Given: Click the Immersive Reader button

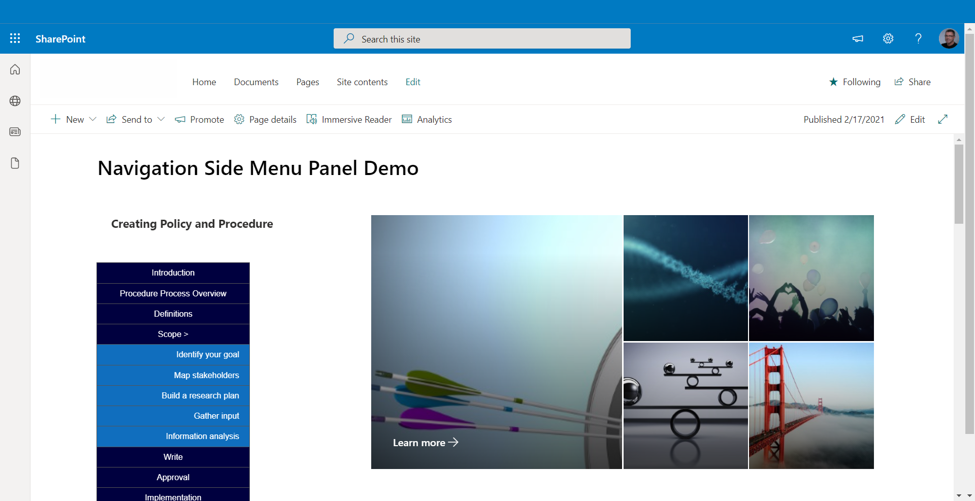Looking at the screenshot, I should pos(349,120).
